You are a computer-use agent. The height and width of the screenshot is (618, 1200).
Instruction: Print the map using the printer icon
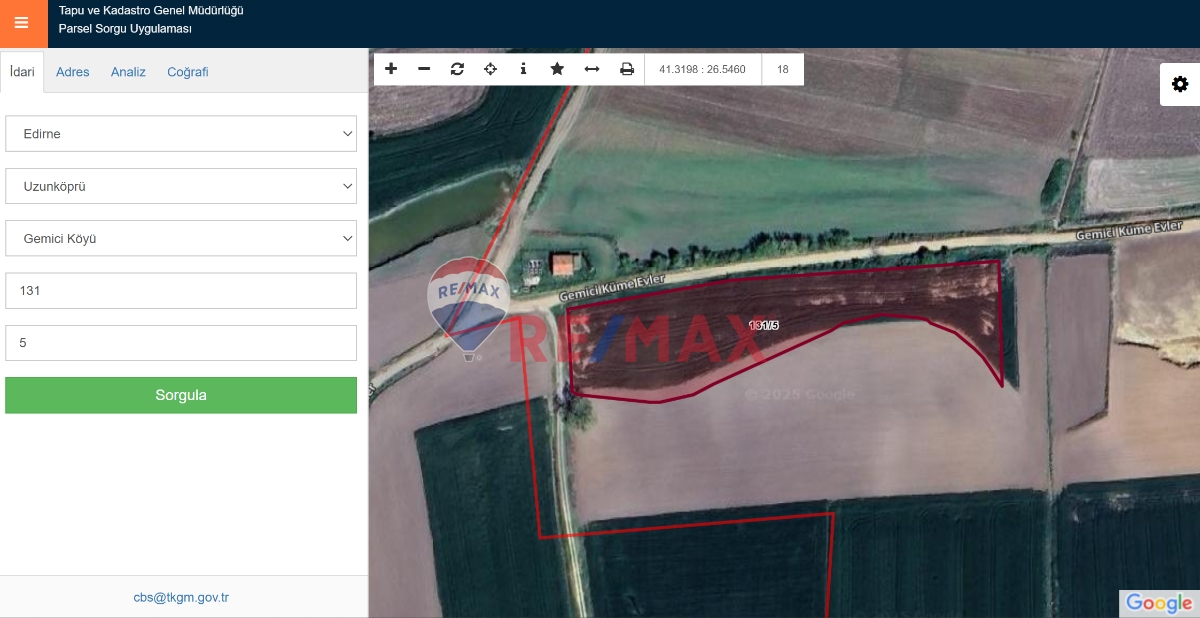click(627, 69)
